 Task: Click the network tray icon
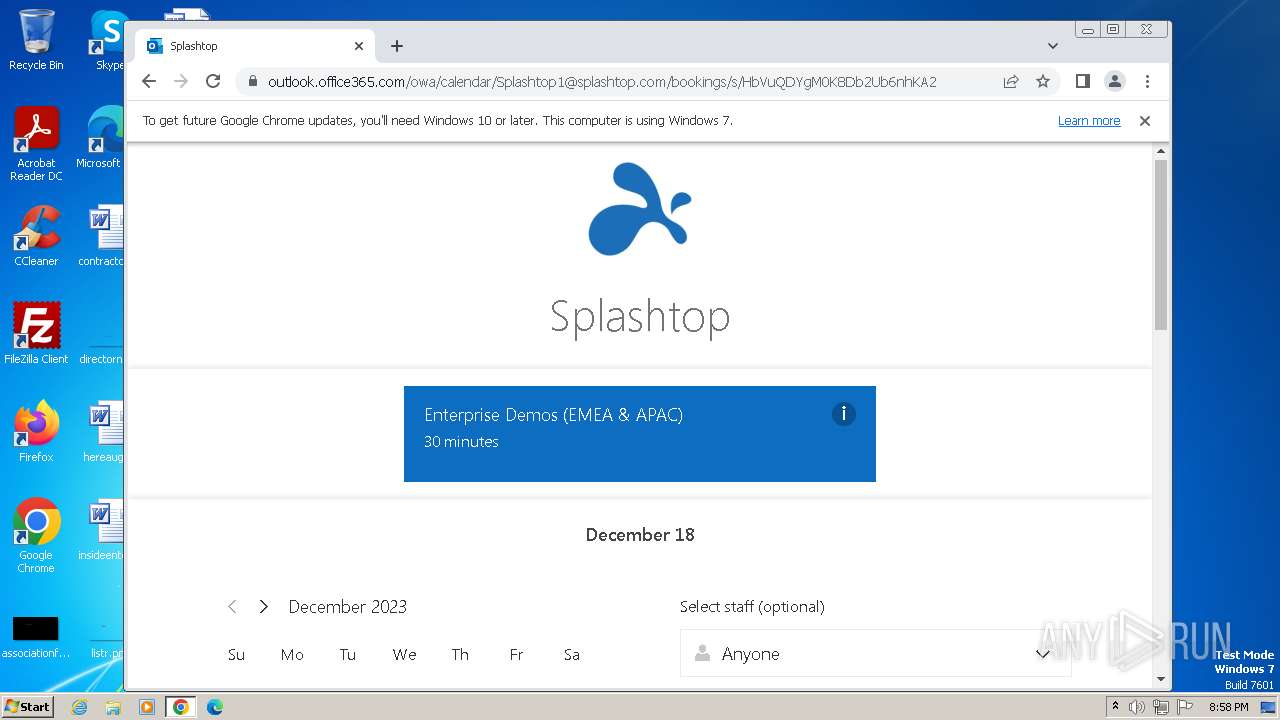1160,707
